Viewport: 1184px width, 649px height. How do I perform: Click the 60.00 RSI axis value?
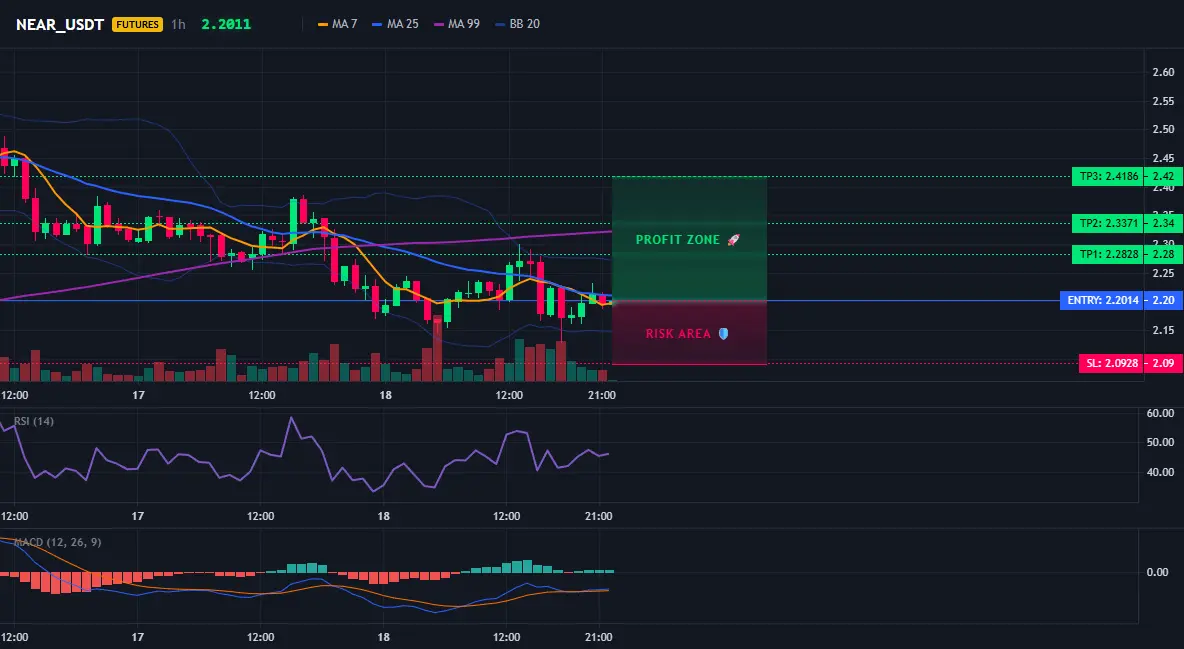coord(1161,413)
